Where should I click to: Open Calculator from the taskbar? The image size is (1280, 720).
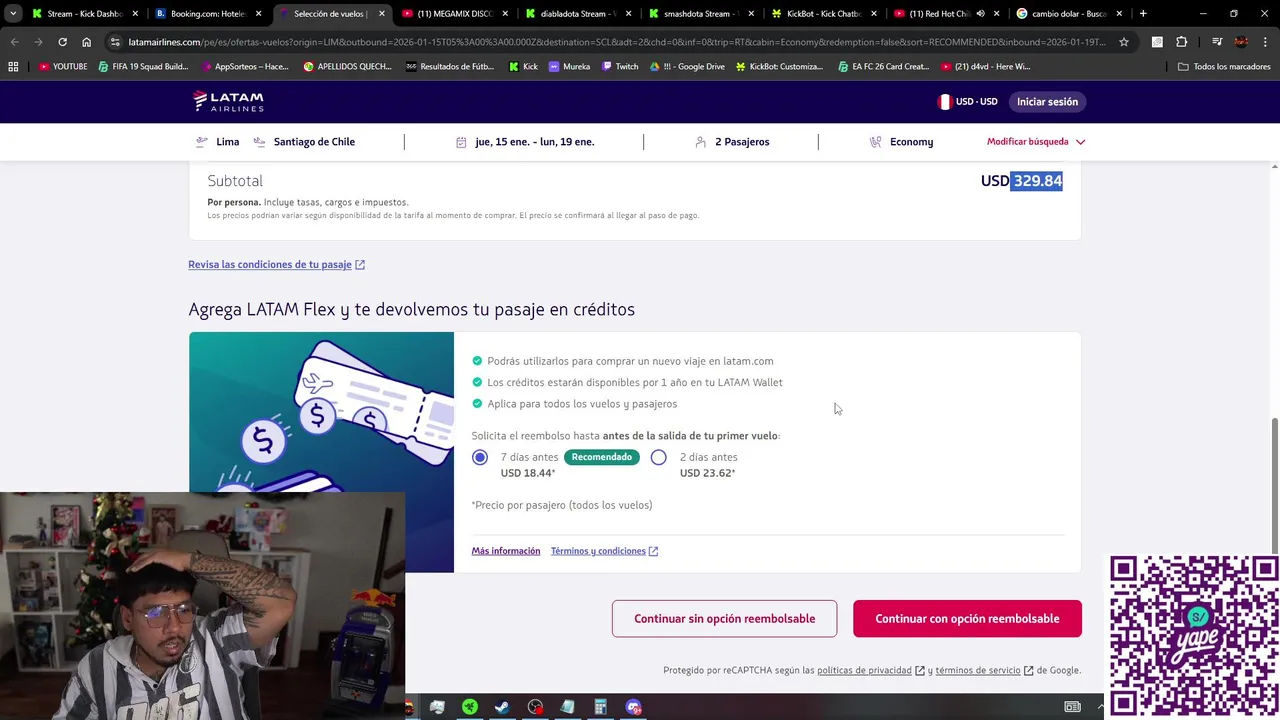(600, 707)
